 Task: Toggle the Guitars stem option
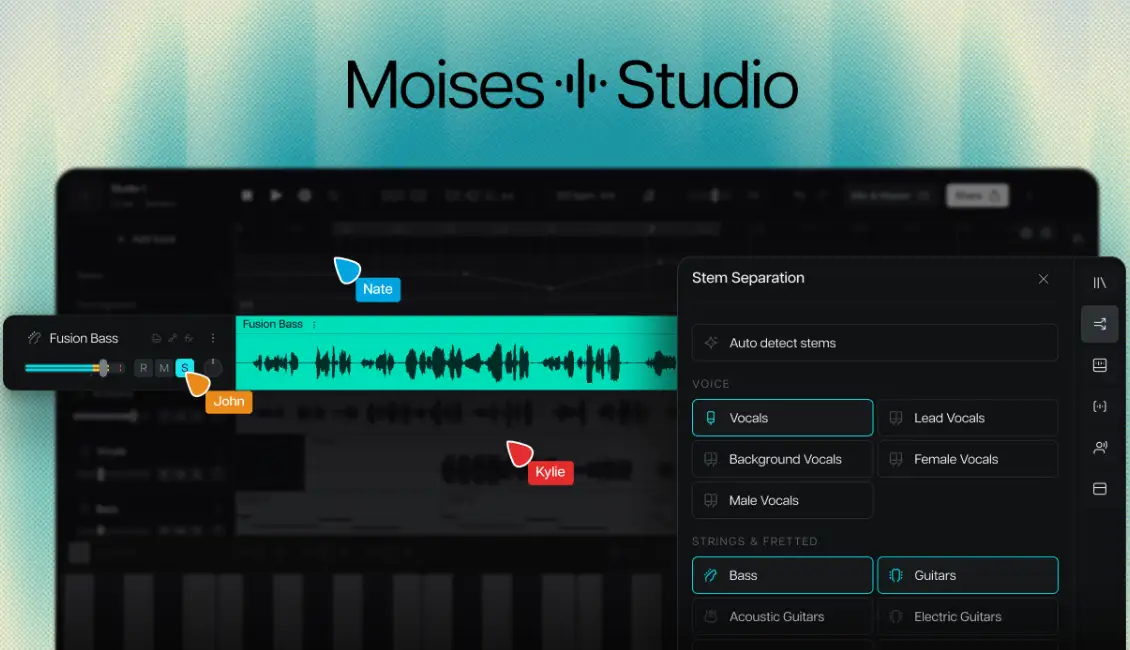(967, 575)
